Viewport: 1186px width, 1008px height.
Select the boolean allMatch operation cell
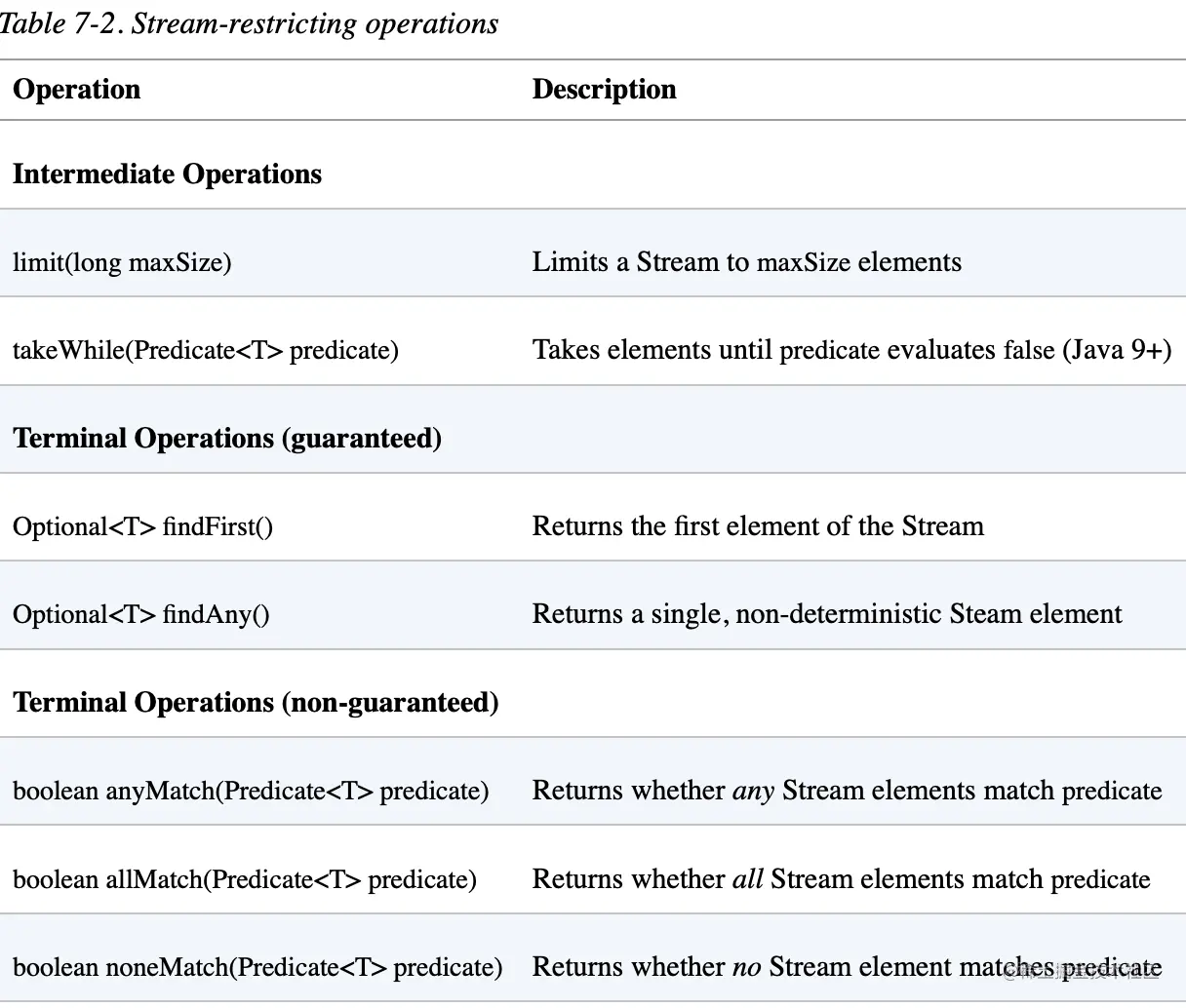point(245,879)
